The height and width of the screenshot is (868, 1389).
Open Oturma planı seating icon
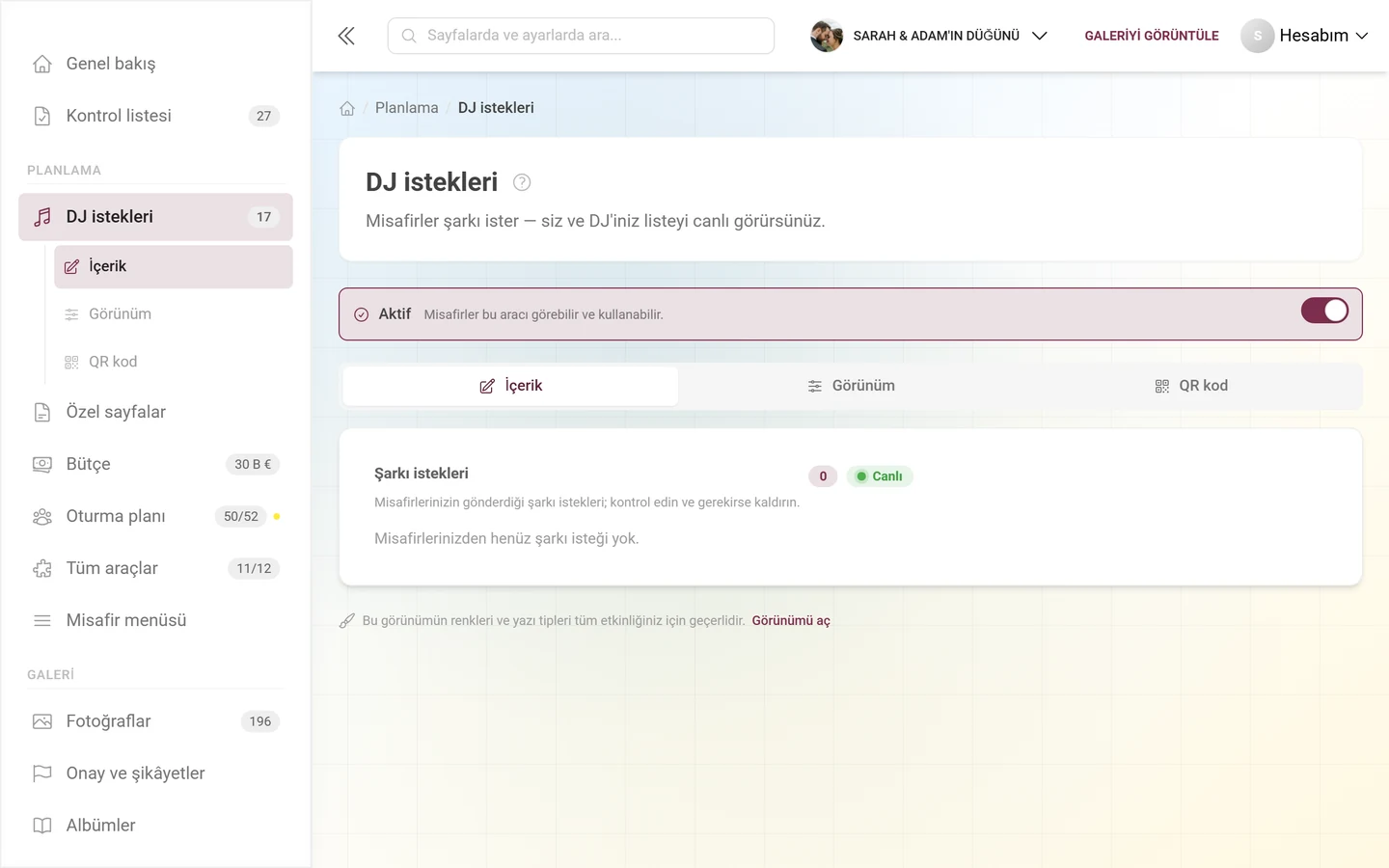point(42,516)
